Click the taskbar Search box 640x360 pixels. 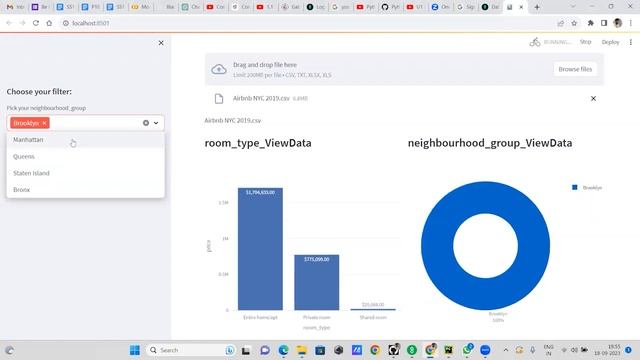coord(190,350)
